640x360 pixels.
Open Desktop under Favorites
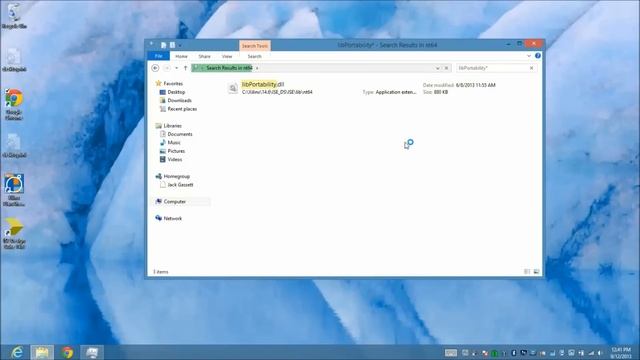[176, 92]
